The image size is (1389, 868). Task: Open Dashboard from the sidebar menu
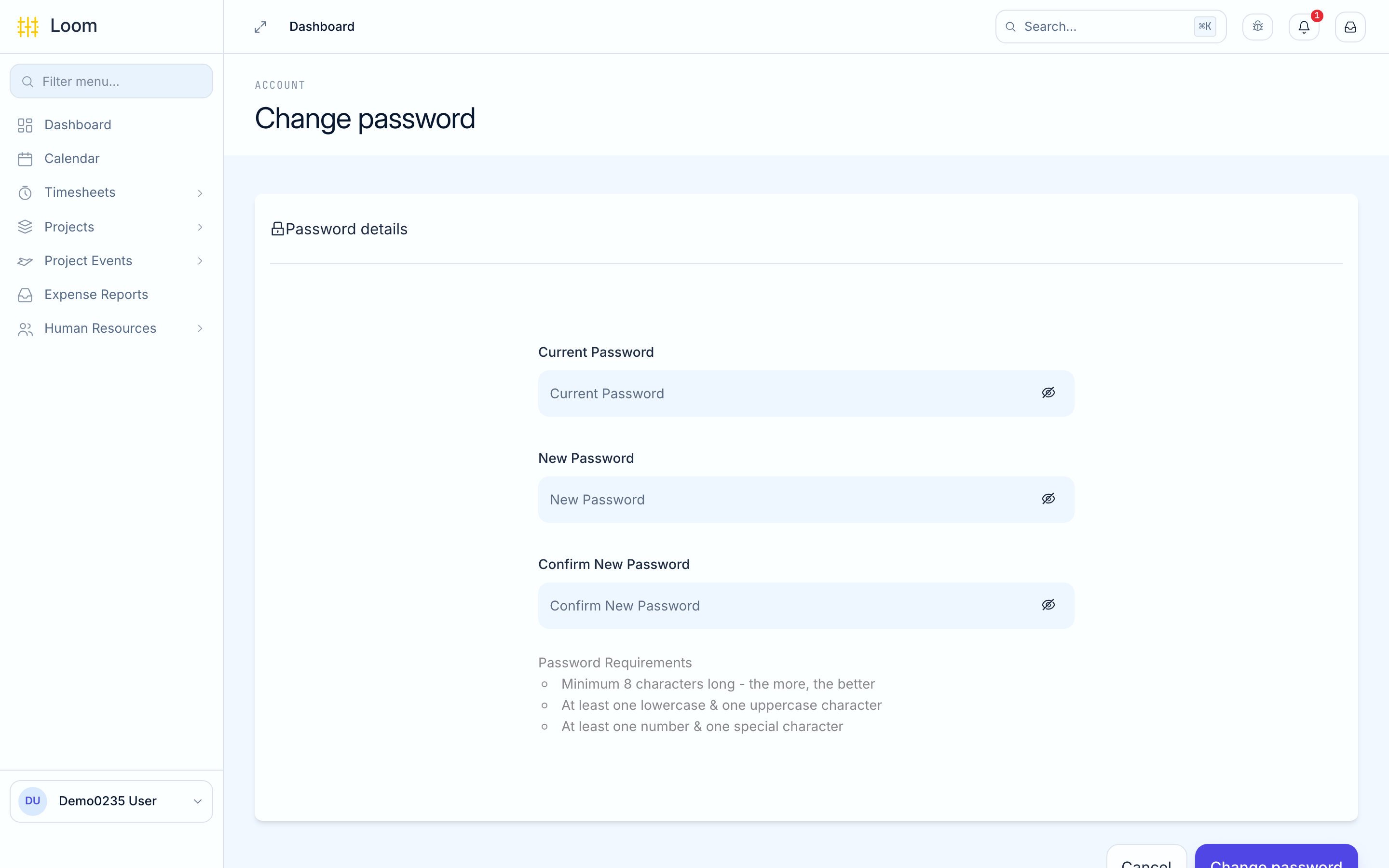(x=111, y=125)
